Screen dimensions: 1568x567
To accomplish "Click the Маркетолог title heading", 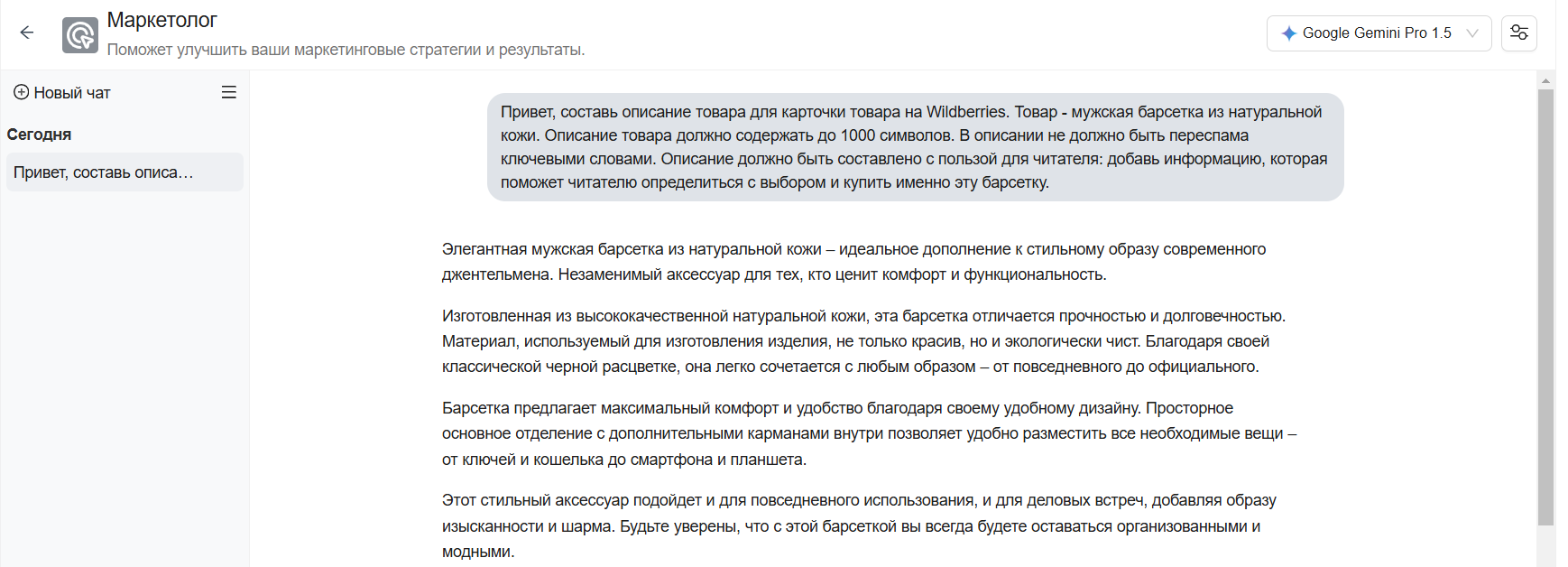I will coord(162,20).
